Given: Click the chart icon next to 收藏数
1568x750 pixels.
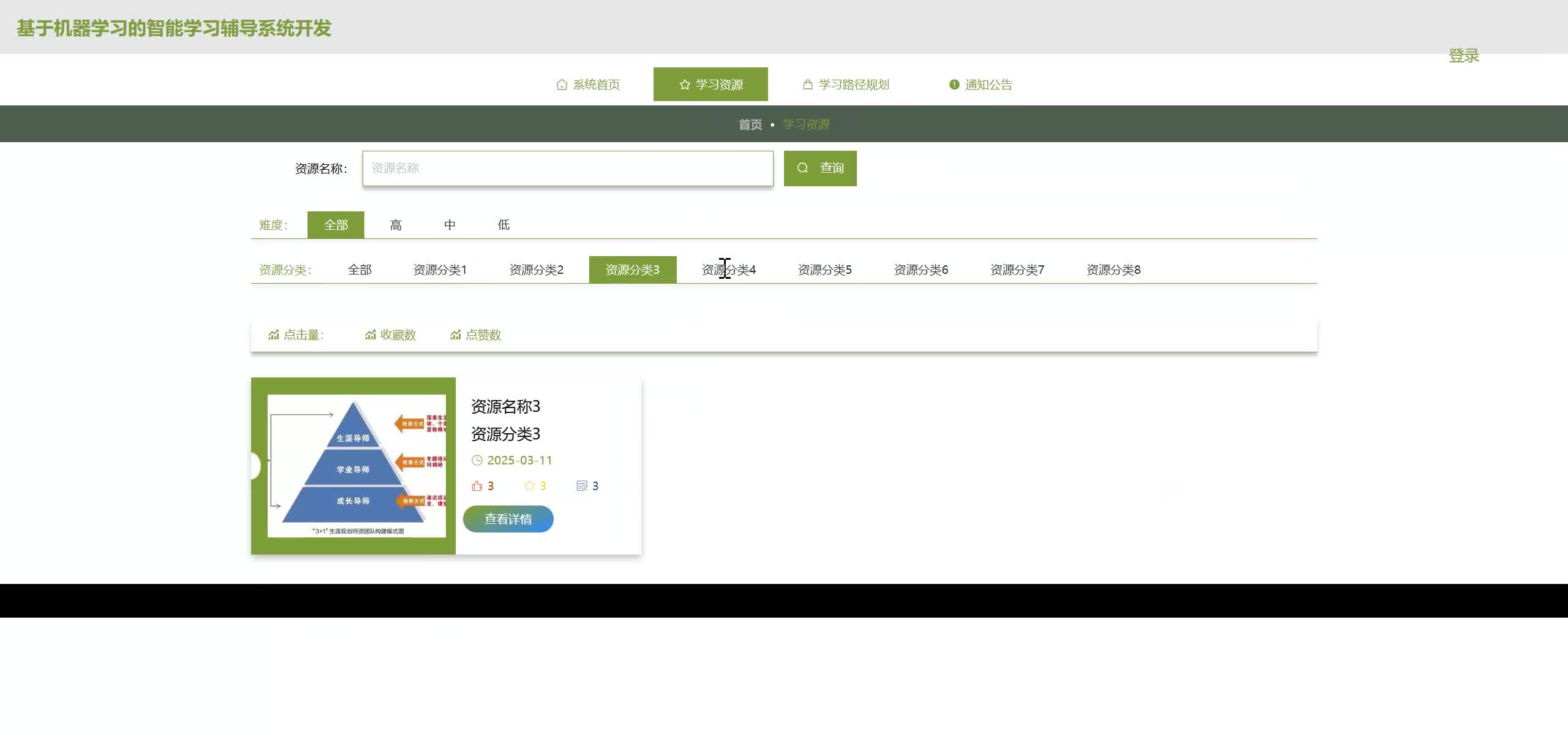Looking at the screenshot, I should point(370,335).
